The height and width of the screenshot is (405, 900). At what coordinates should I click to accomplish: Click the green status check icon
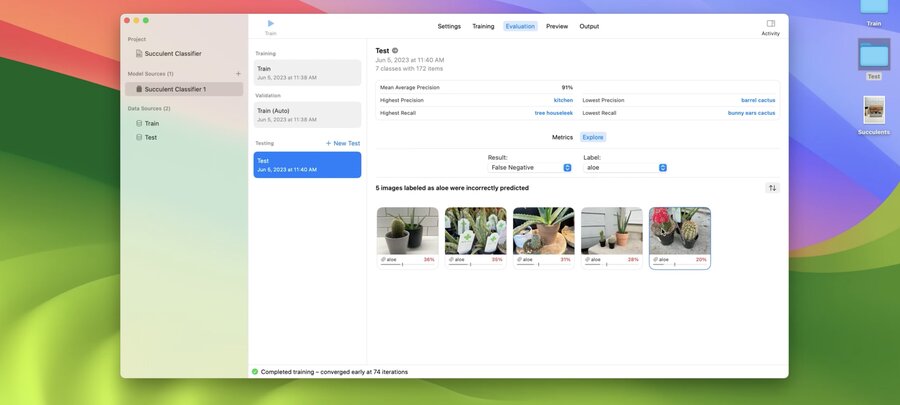point(255,372)
